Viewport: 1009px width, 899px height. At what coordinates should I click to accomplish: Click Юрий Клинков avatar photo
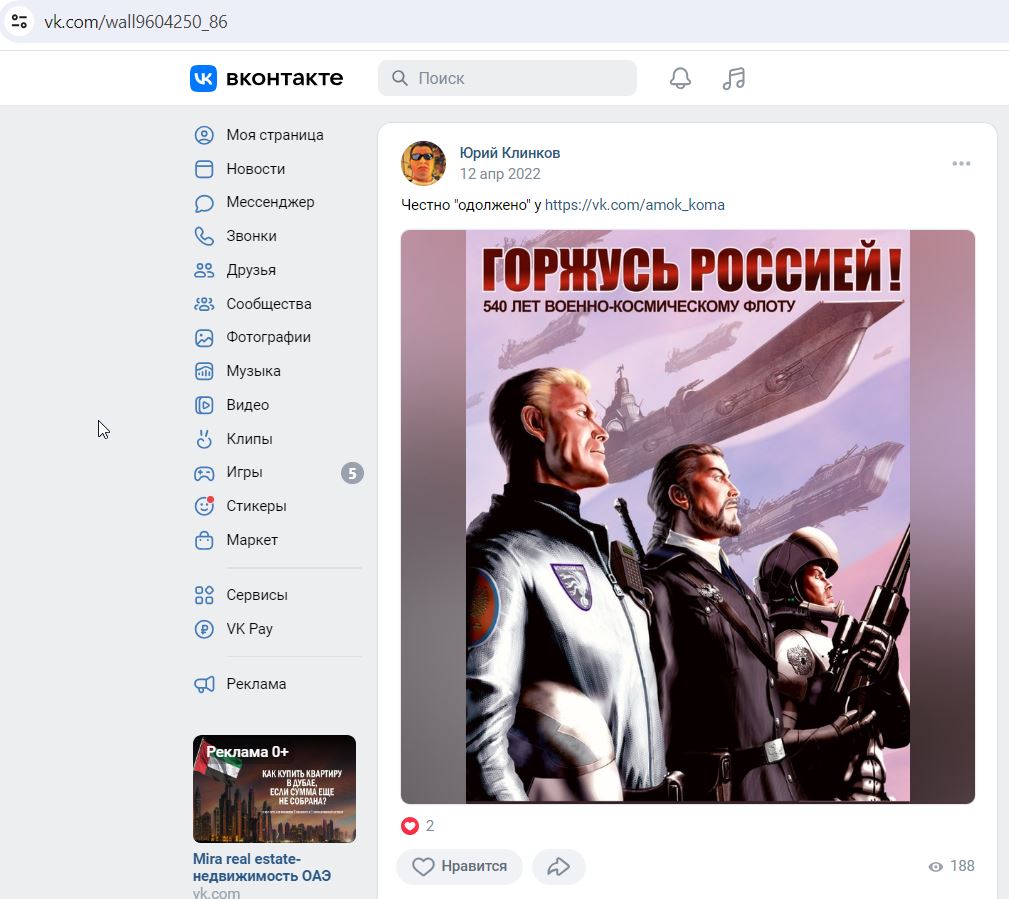(423, 163)
